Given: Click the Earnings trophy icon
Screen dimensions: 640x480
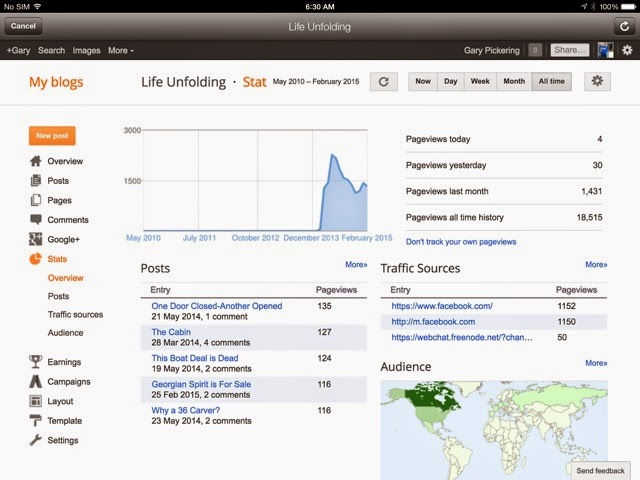Looking at the screenshot, I should tap(36, 362).
